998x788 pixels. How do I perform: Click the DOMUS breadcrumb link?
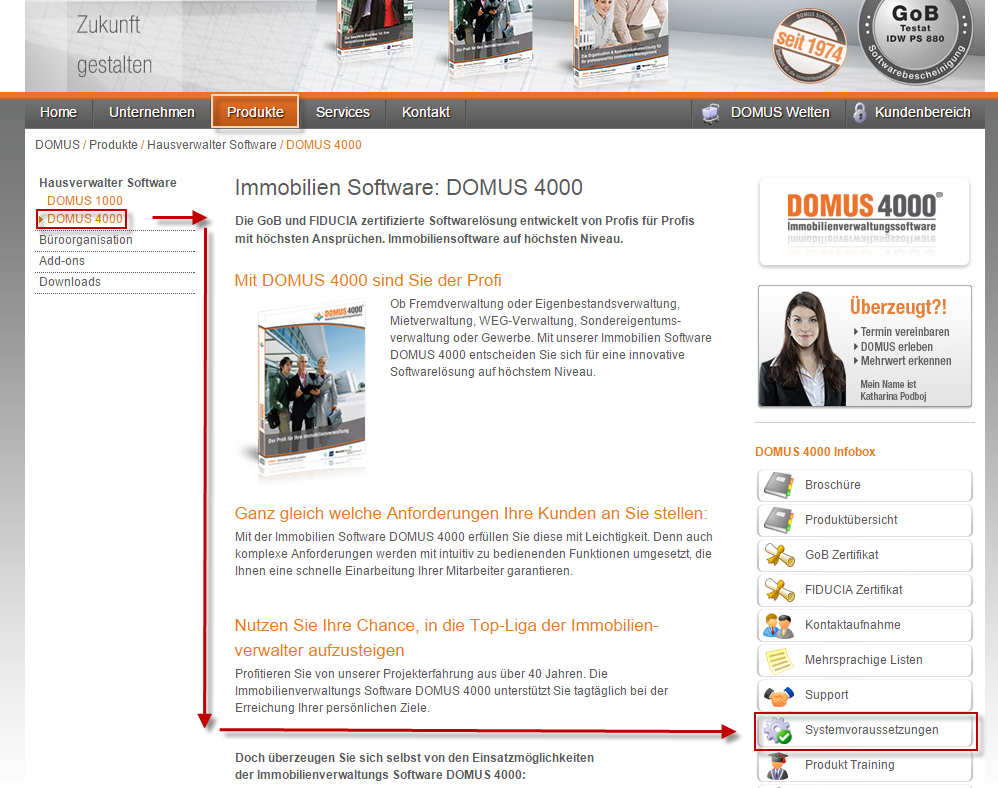57,145
